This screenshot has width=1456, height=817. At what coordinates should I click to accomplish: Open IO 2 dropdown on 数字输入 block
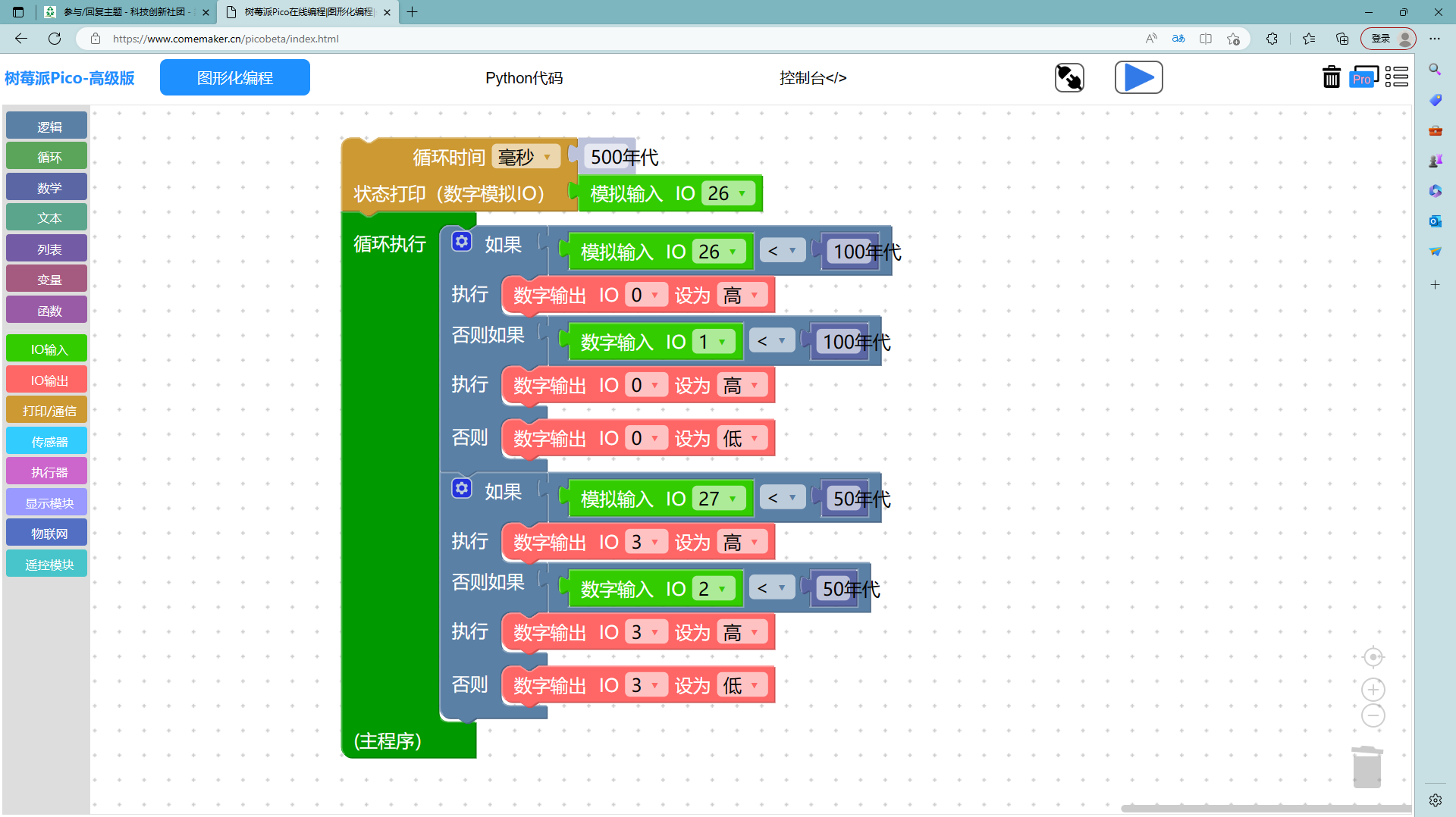coord(714,589)
